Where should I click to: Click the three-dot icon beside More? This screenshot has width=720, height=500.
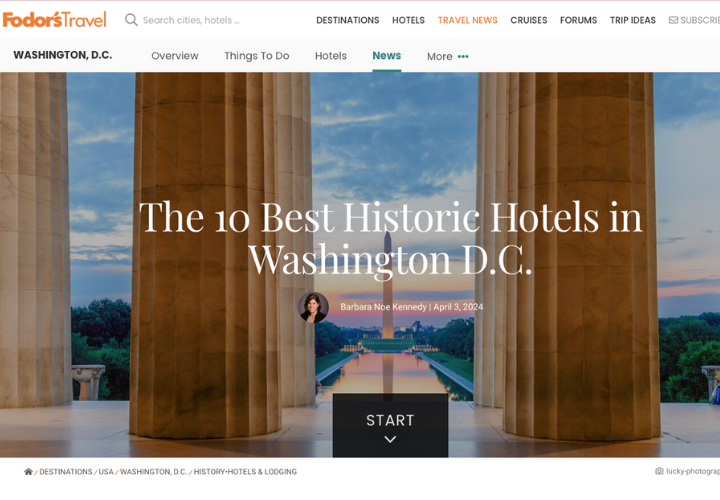463,56
